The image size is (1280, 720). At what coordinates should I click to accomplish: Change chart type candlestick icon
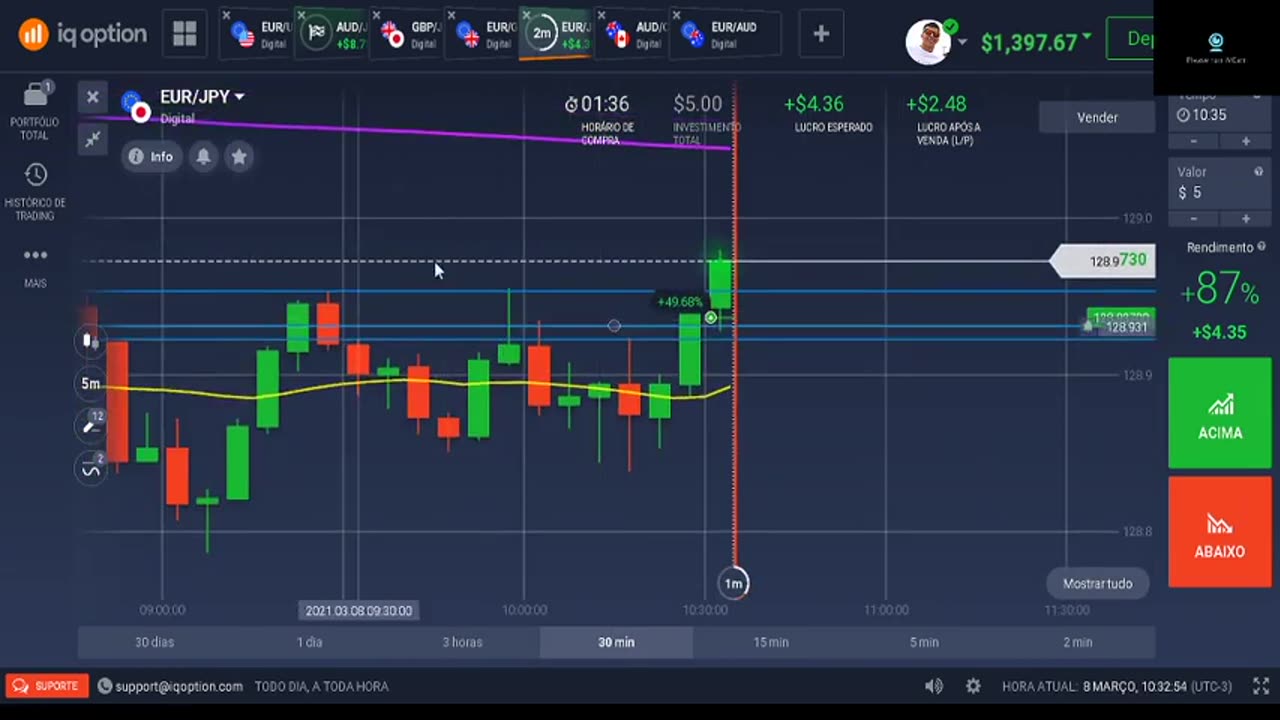(x=90, y=342)
